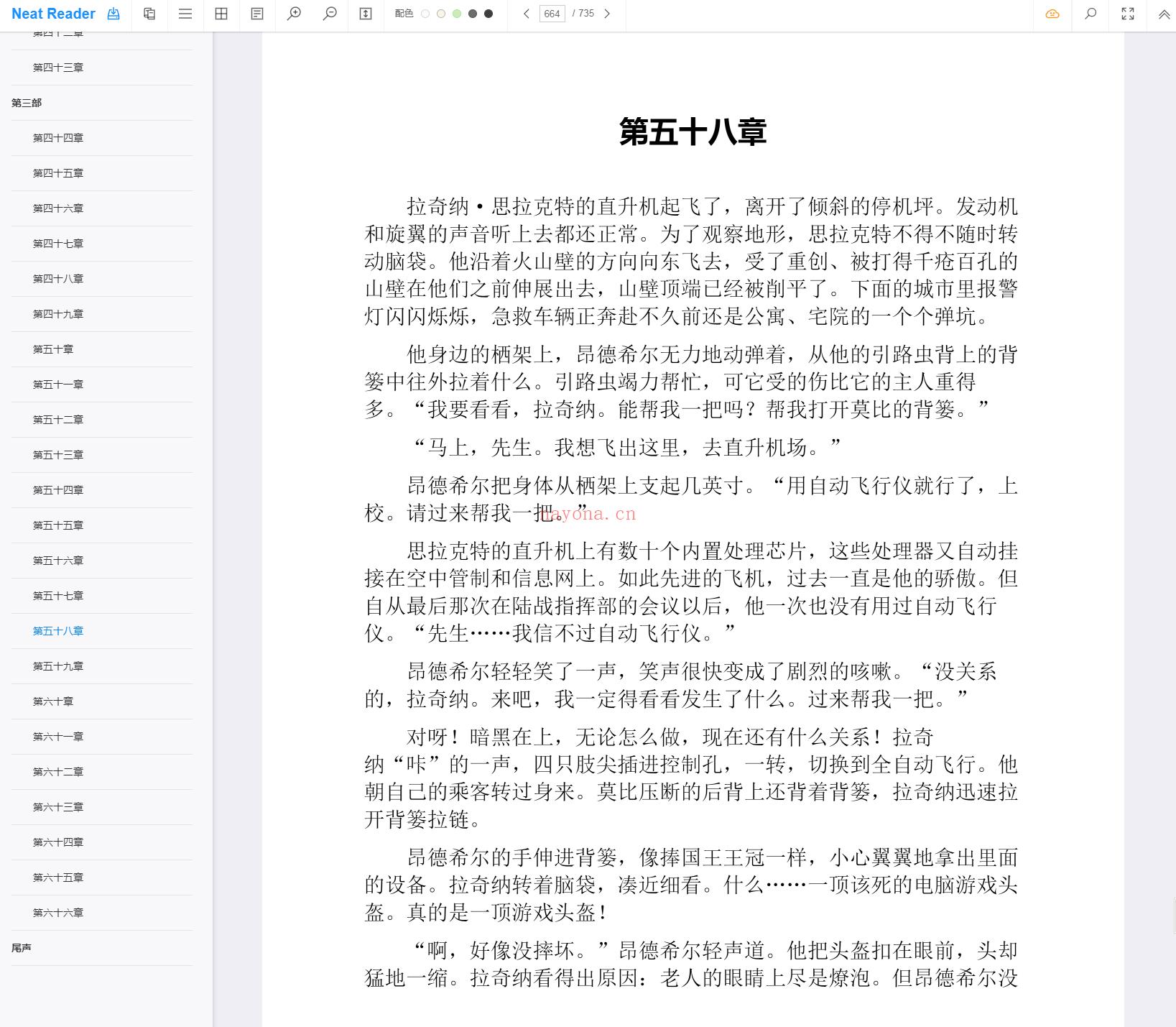
Task: Enter fullscreen mode icon
Action: point(1128,14)
